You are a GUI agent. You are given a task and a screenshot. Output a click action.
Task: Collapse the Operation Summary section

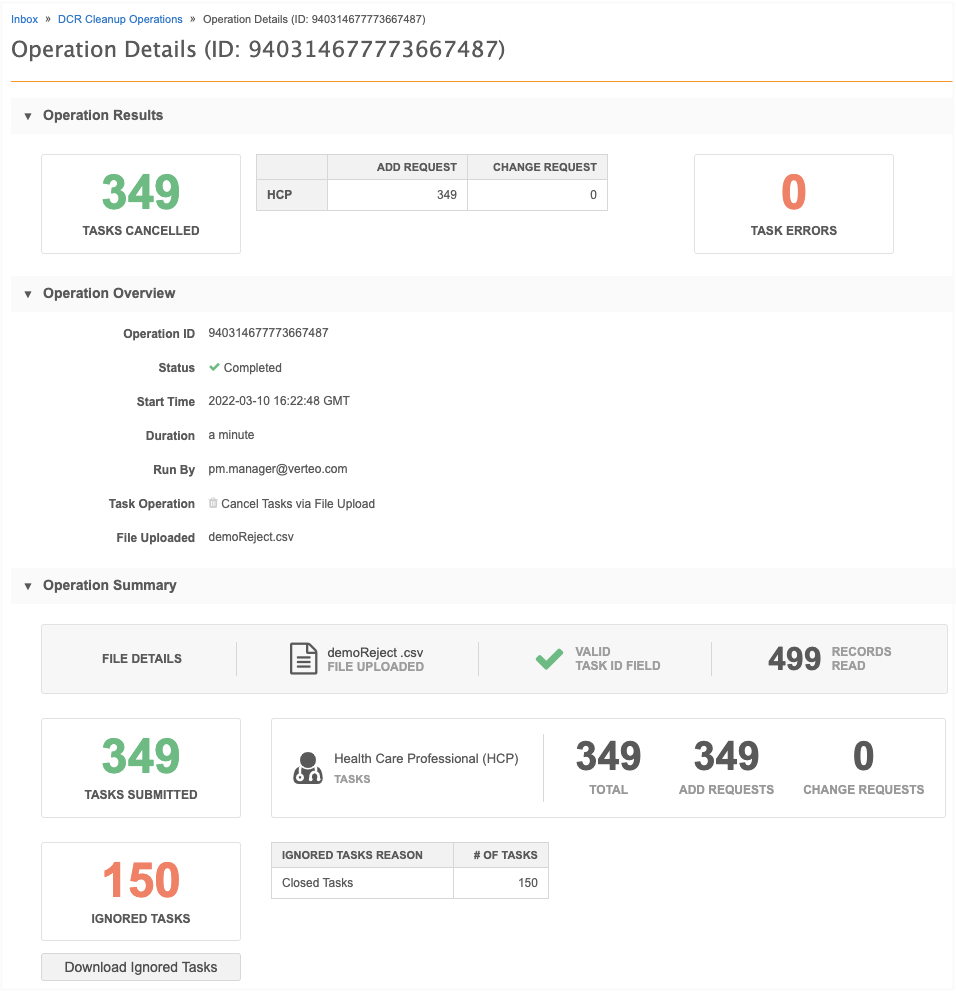click(x=28, y=586)
